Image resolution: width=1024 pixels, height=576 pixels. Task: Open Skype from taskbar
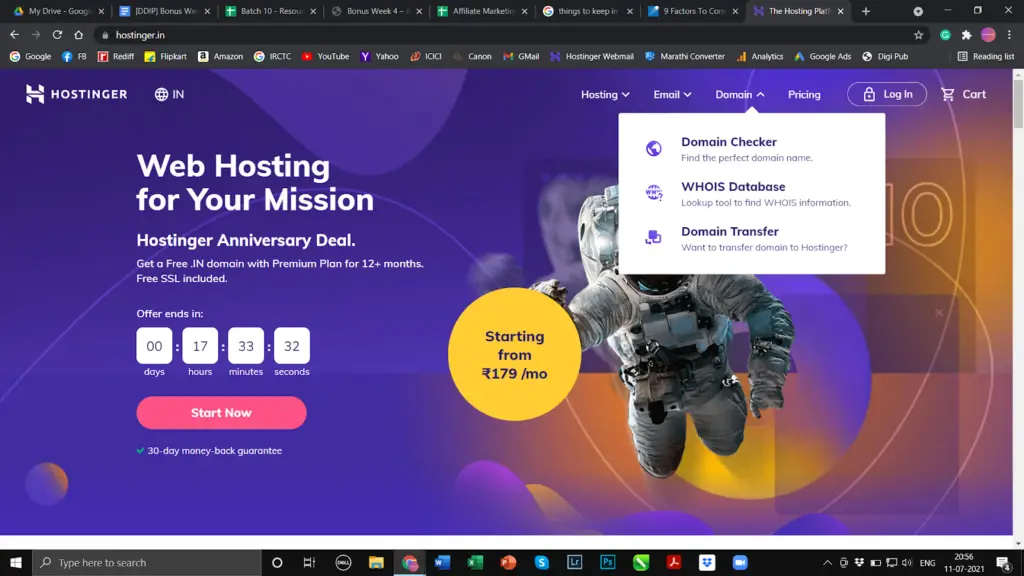541,562
